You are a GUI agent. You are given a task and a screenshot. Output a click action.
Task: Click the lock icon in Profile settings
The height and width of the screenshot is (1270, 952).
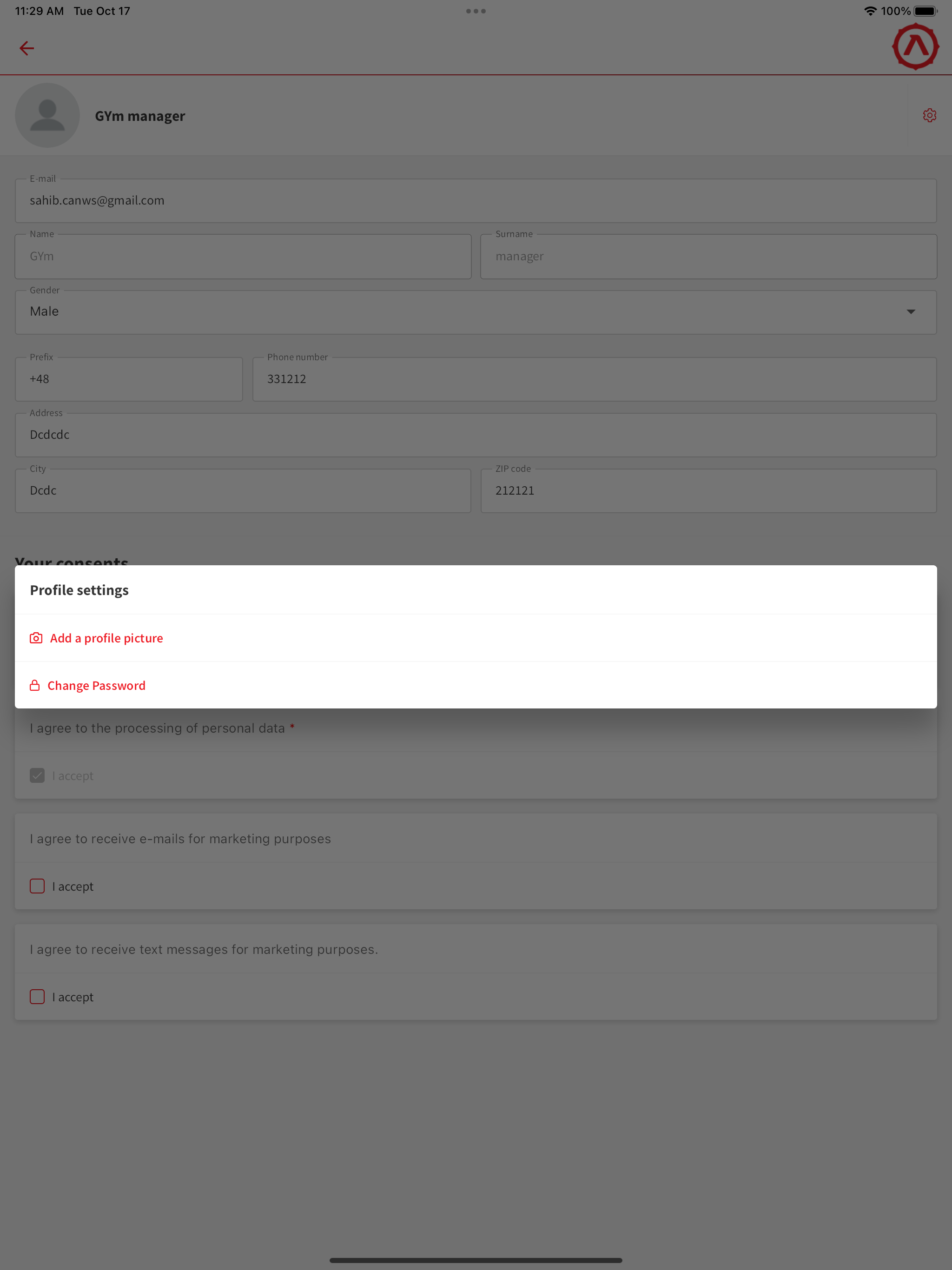click(x=35, y=686)
